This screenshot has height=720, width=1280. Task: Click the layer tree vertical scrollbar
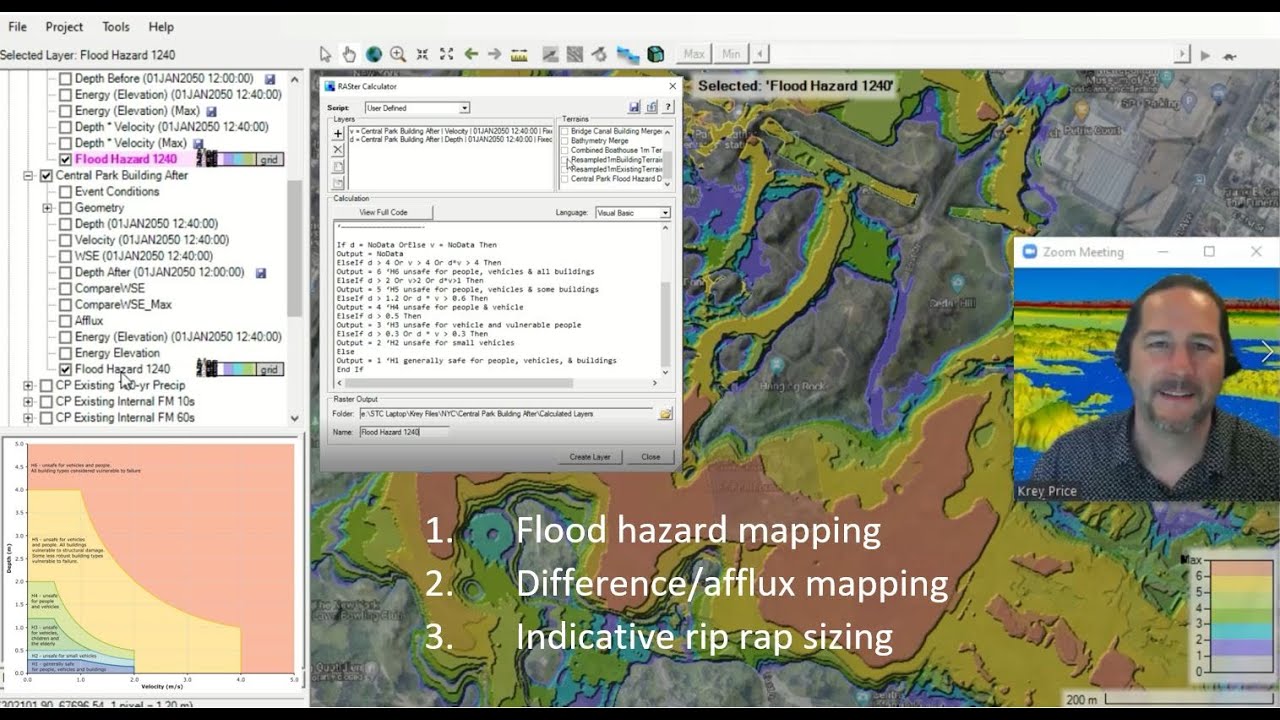click(294, 248)
